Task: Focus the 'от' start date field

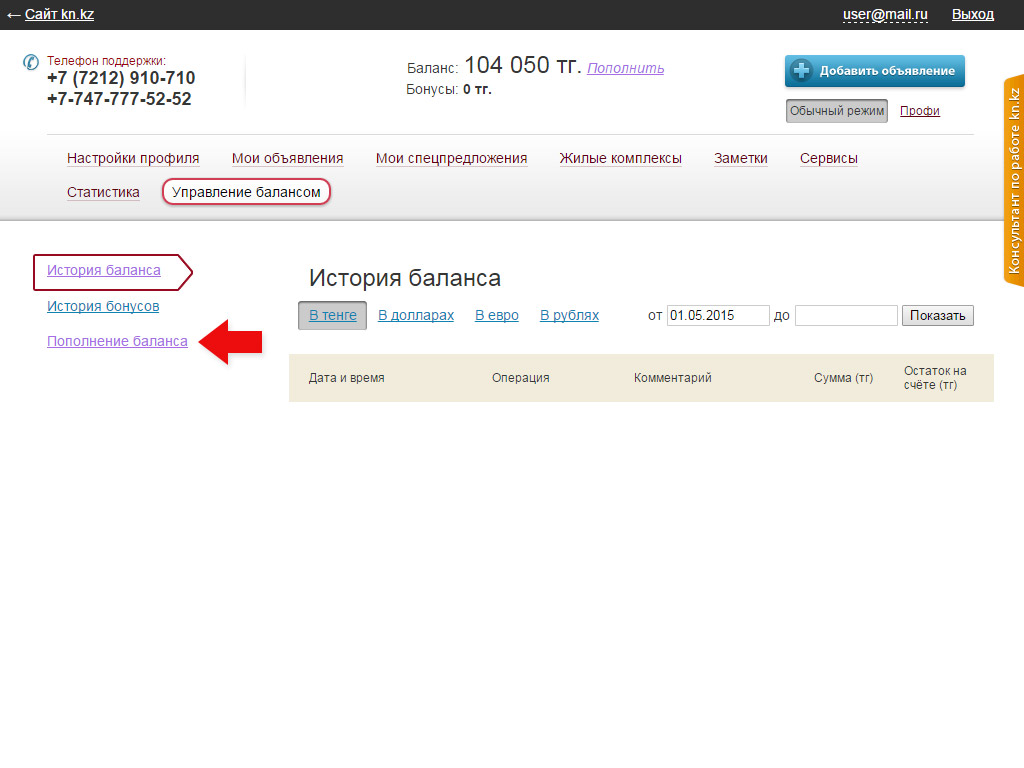Action: tap(717, 316)
